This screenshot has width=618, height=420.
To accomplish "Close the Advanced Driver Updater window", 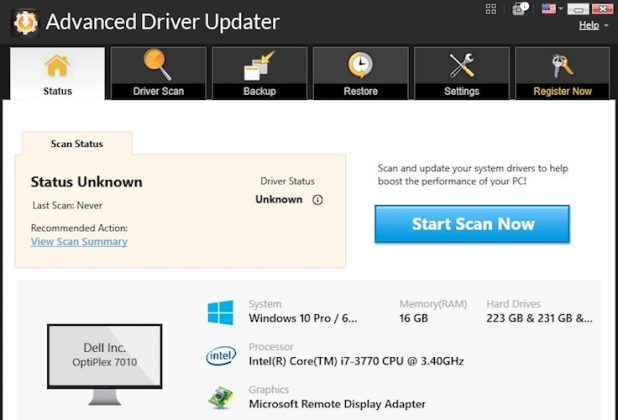I will tap(602, 9).
